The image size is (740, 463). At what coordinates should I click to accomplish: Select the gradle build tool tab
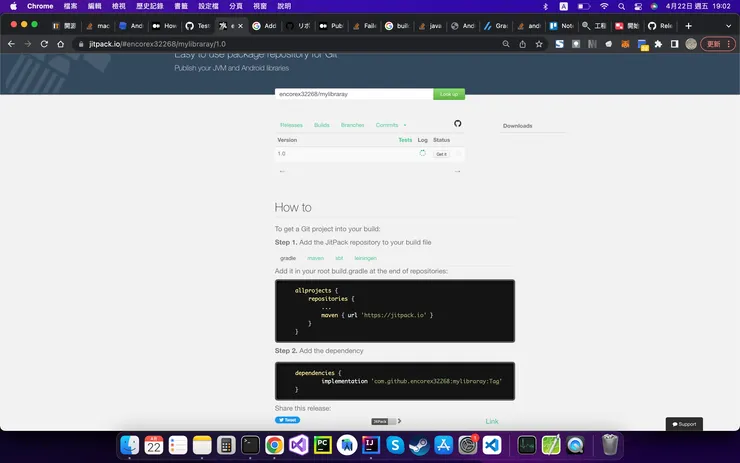click(288, 258)
